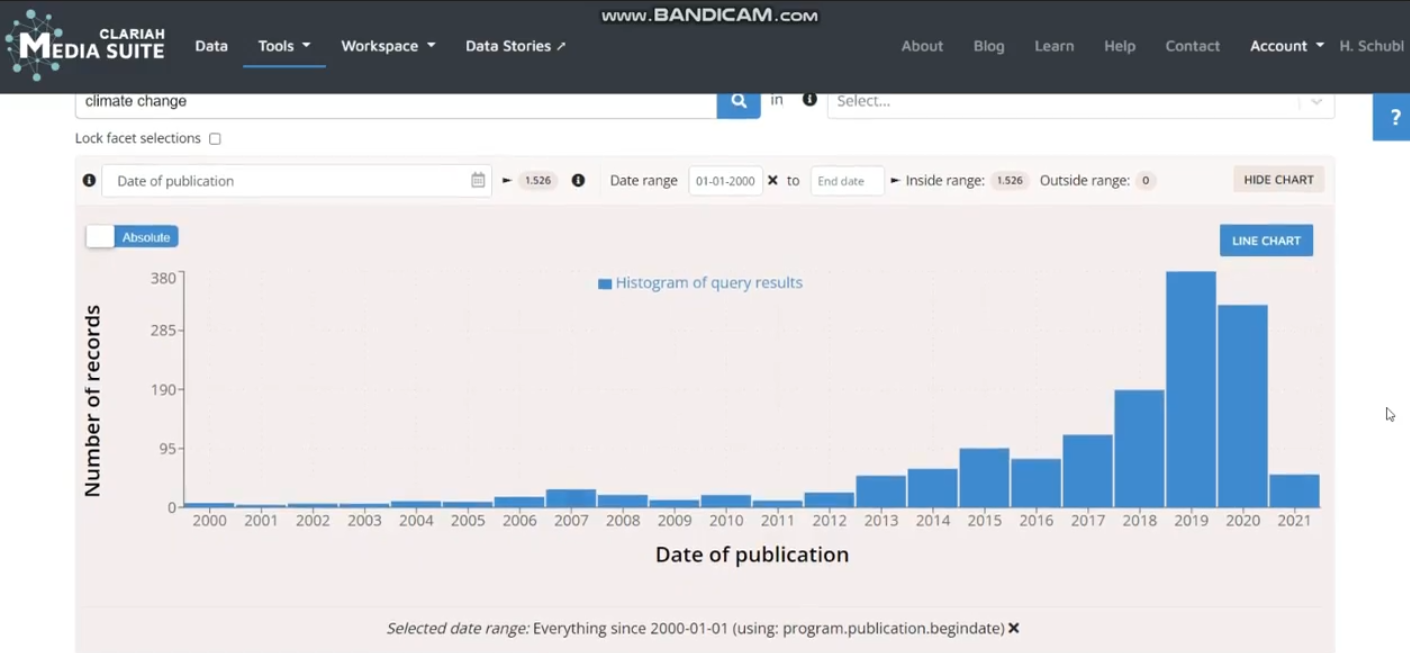Viewport: 1410px width, 653px height.
Task: Open the Data Stories link
Action: pyautogui.click(x=515, y=46)
